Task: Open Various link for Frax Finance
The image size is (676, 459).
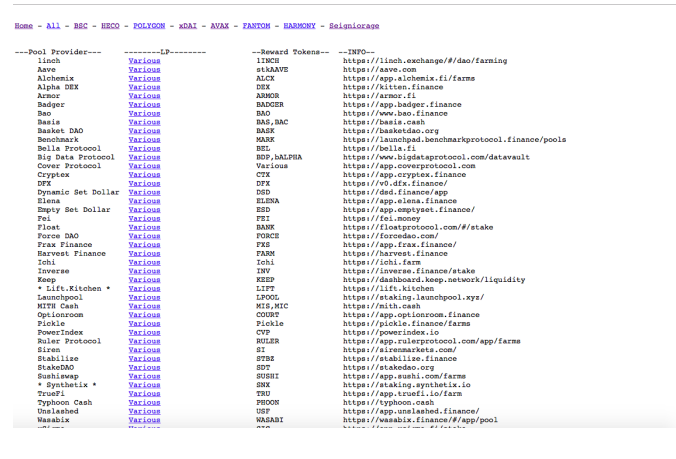Action: (144, 245)
